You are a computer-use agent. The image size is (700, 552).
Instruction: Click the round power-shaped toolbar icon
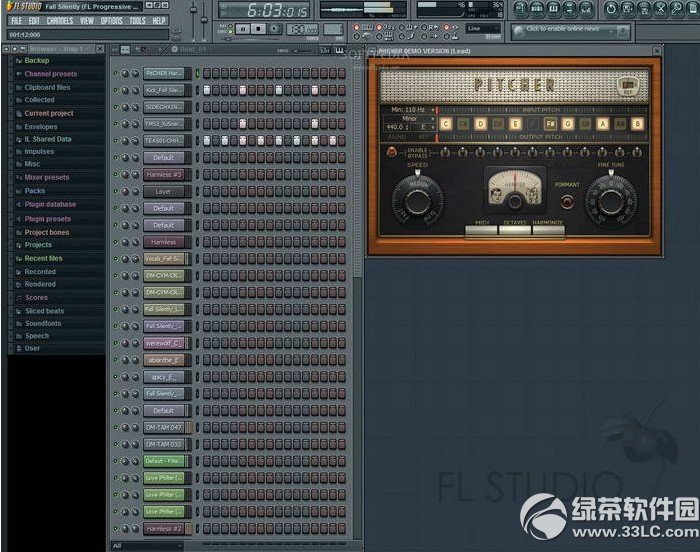[x=611, y=8]
